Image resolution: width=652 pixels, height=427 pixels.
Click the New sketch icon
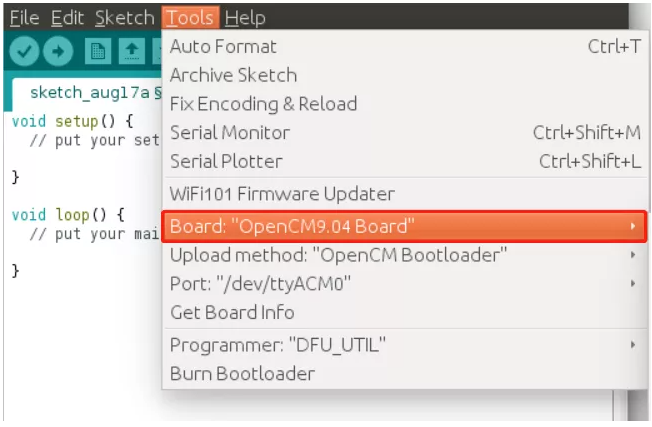tap(97, 51)
